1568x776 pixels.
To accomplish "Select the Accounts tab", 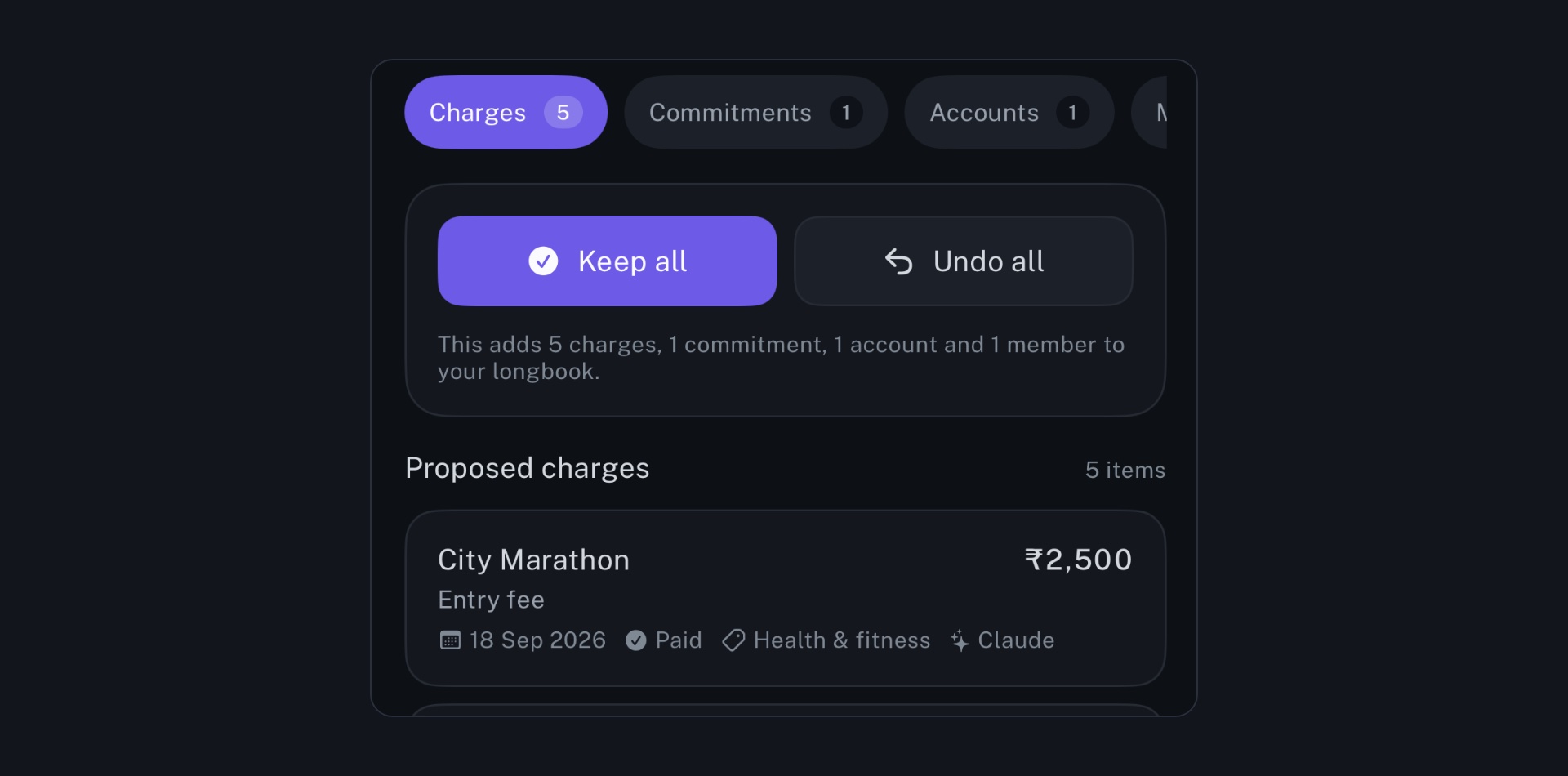I will coord(1009,113).
